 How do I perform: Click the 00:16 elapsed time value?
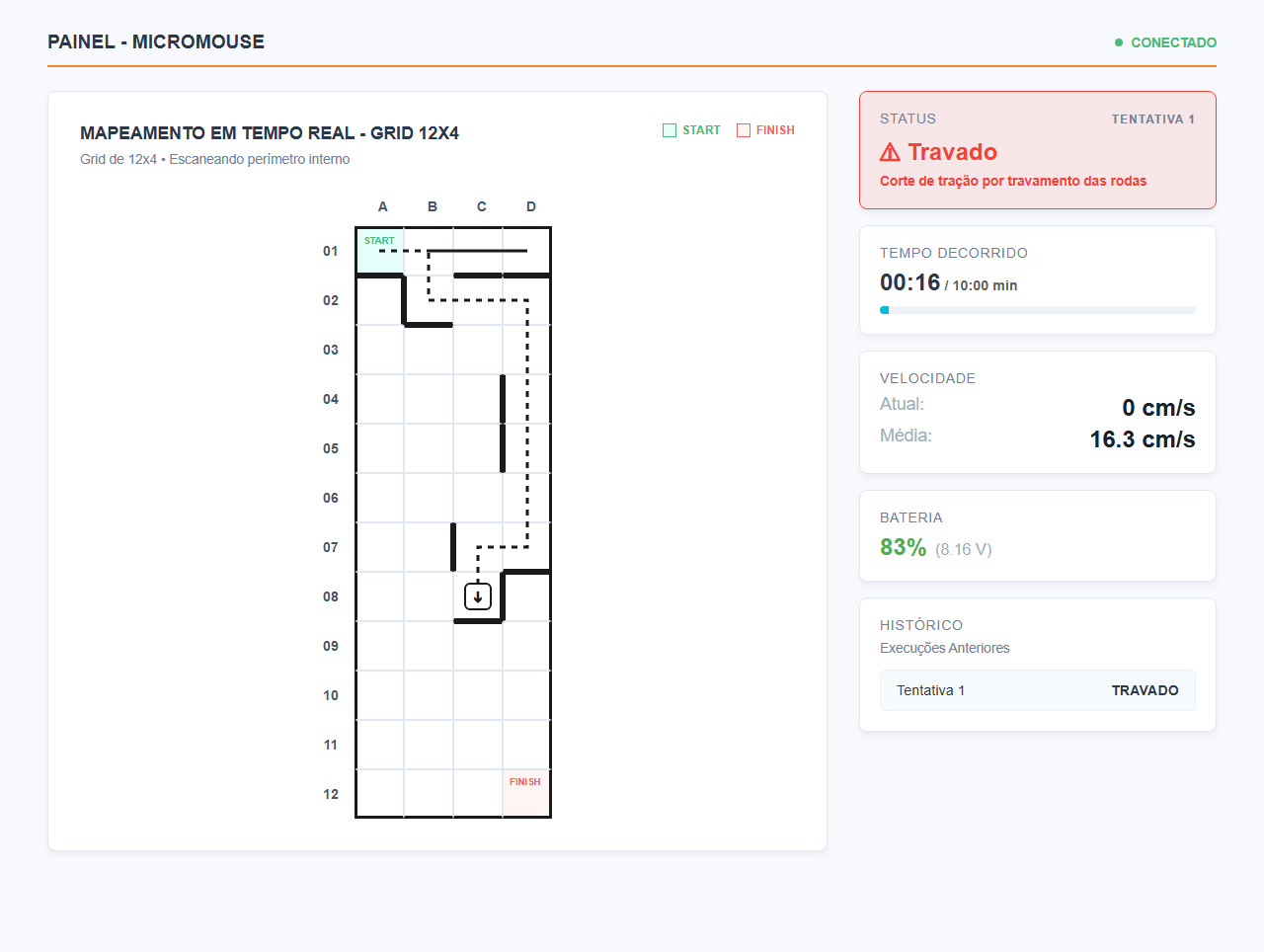point(910,282)
